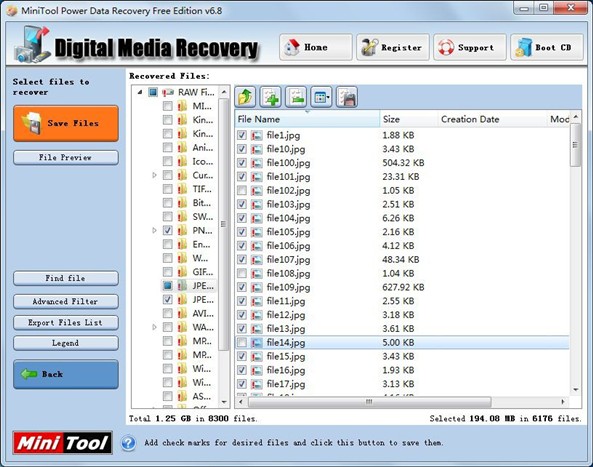Click the file list up scroll arrow

576,116
